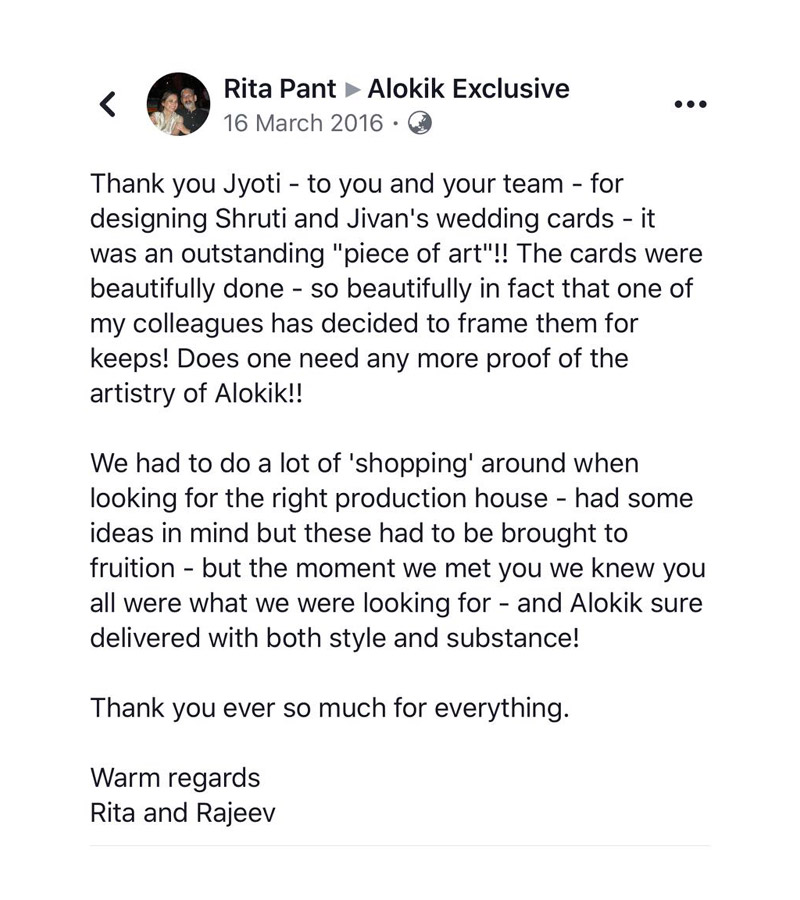Viewport: 800px width, 900px height.
Task: Click the divider line below the post
Action: pos(400,845)
